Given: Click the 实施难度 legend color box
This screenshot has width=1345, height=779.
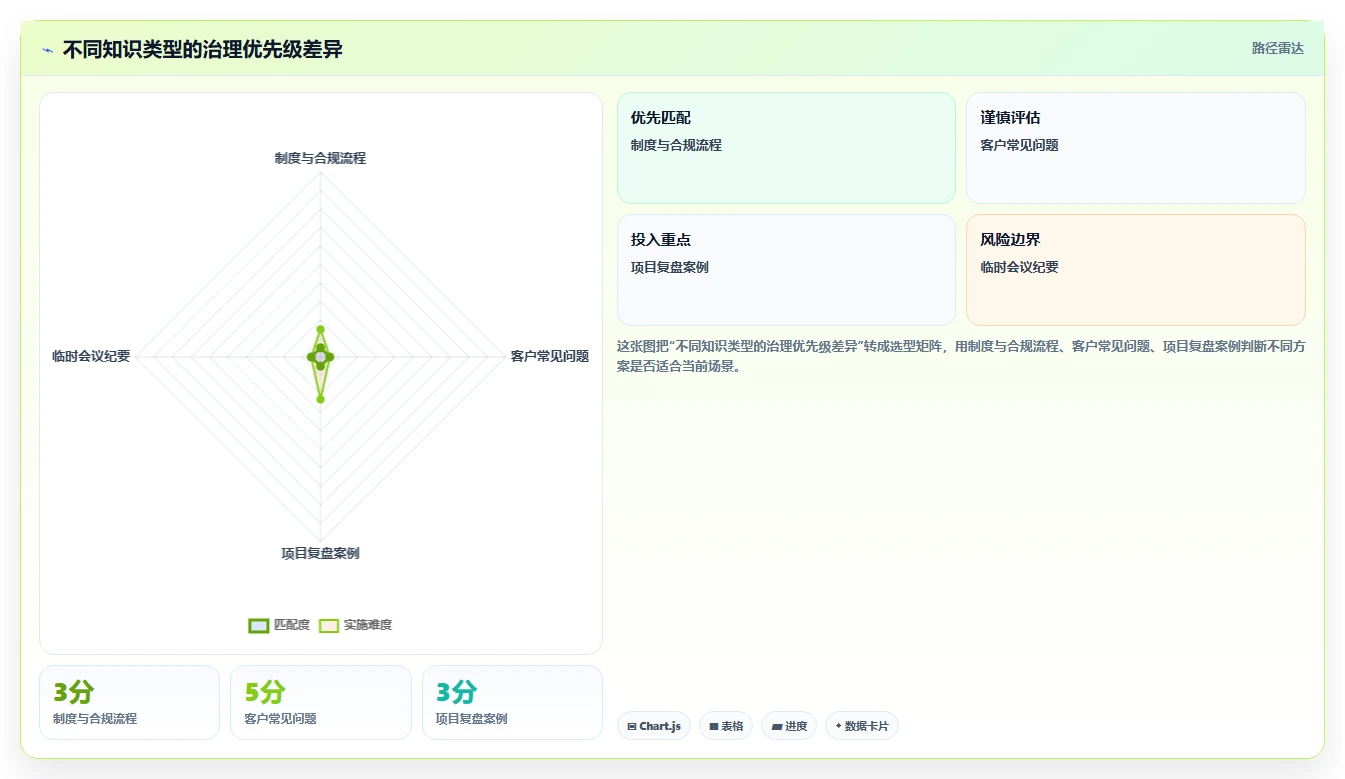Looking at the screenshot, I should click(x=329, y=625).
